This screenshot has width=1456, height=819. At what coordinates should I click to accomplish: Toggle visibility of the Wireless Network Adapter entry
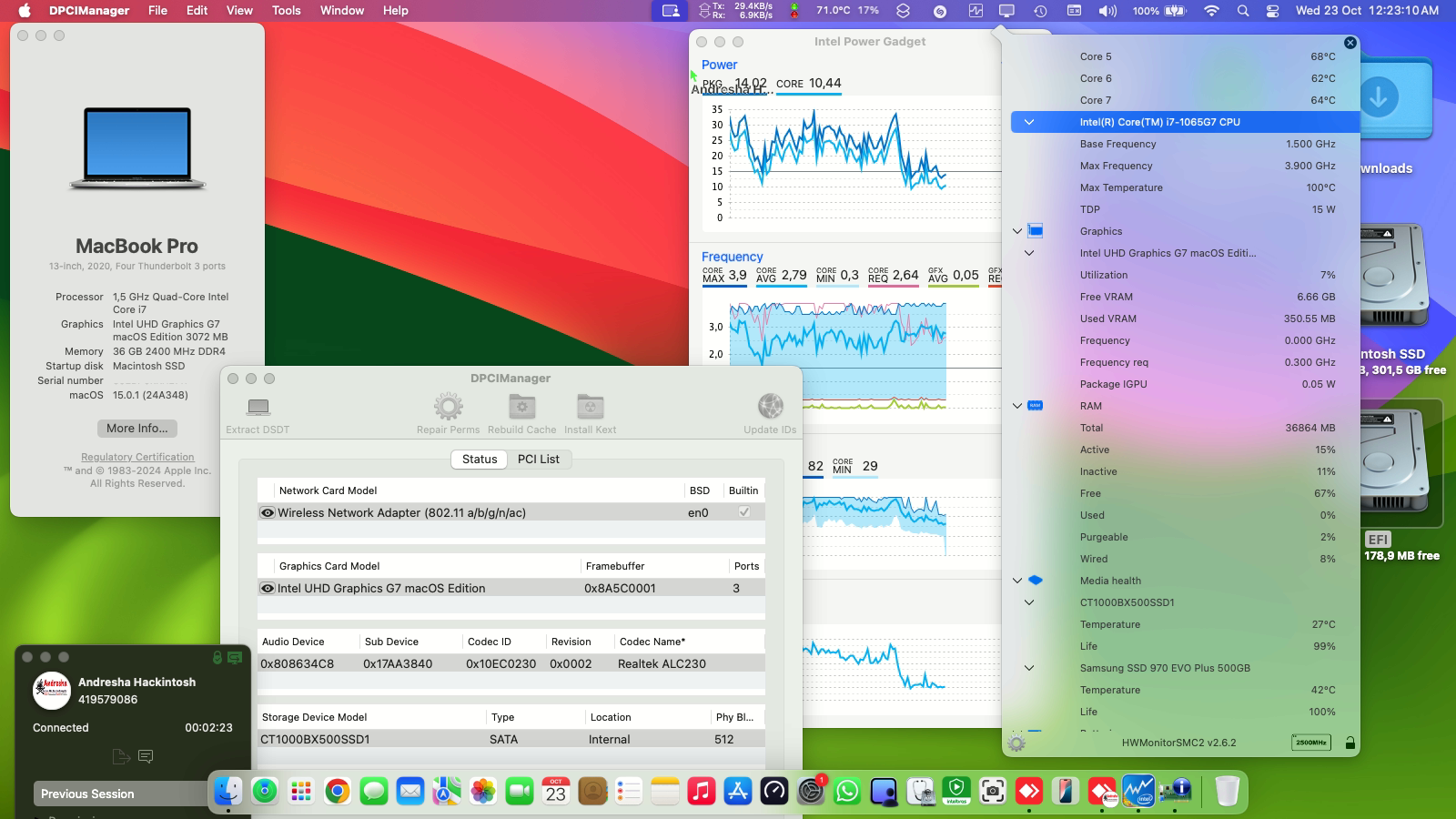267,512
